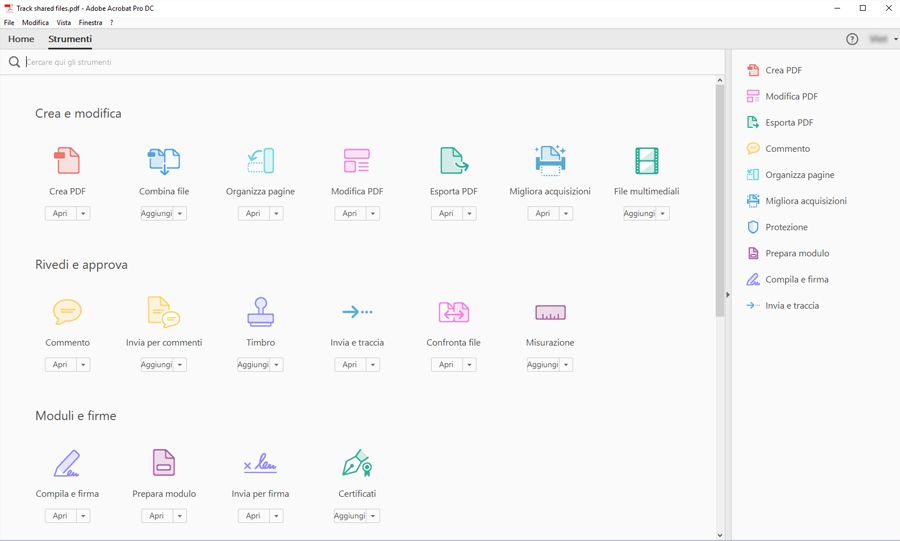Click the scrollbar up arrow
The image size is (900, 541).
[720, 81]
